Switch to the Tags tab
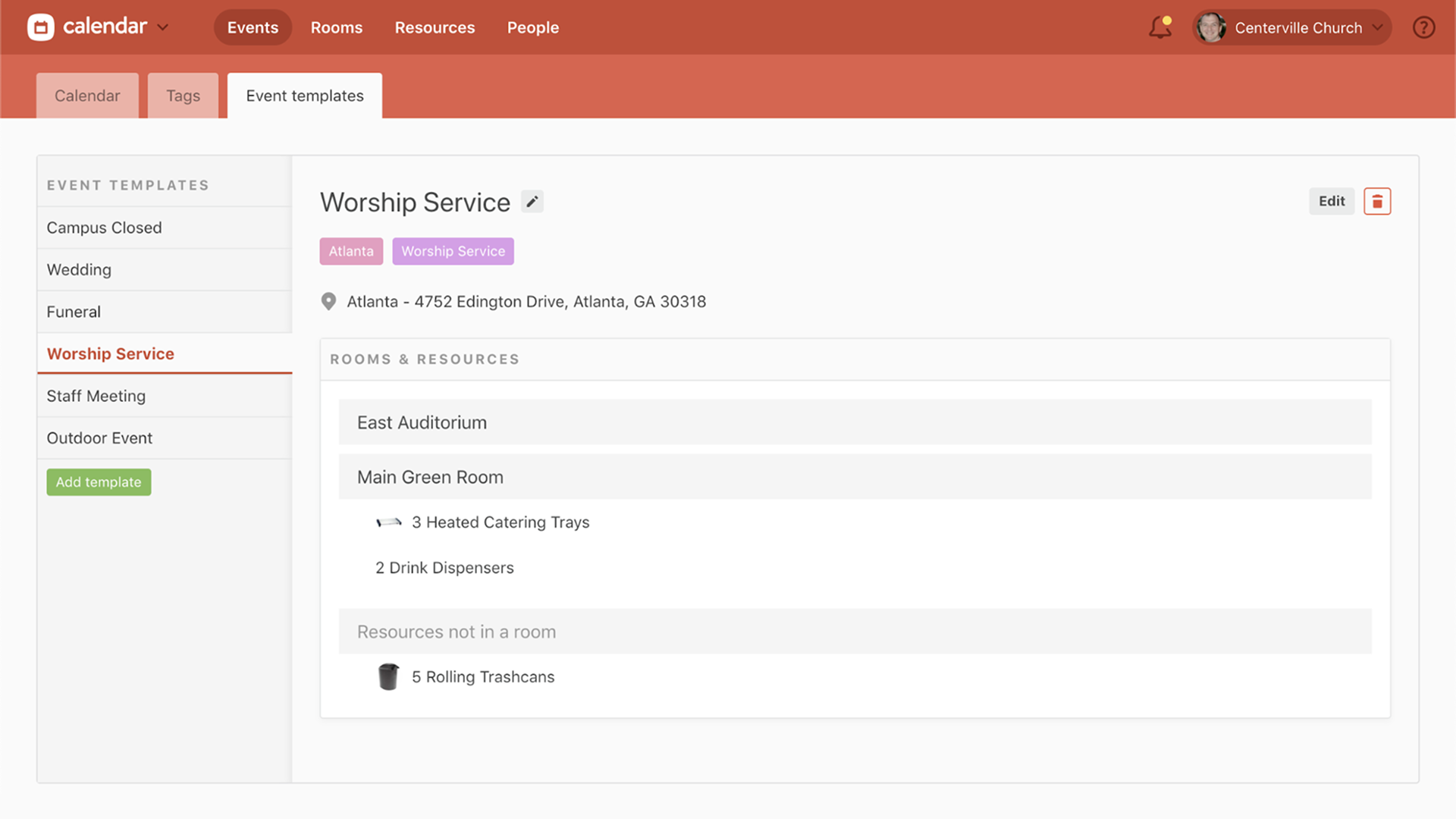The width and height of the screenshot is (1456, 819). (x=182, y=96)
